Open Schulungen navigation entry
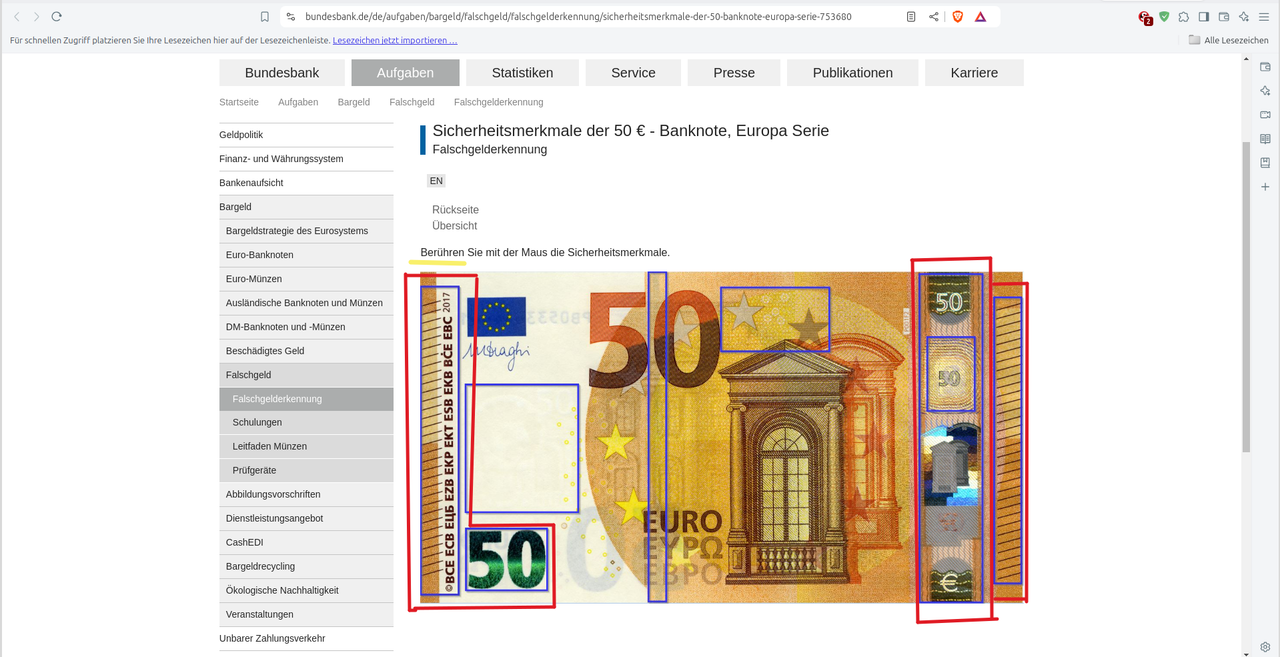 tap(306, 422)
